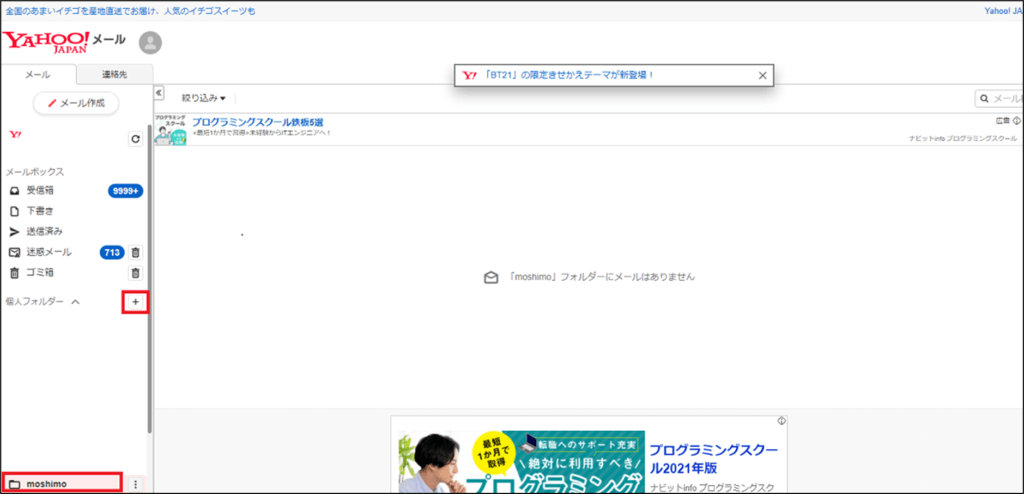Click the mail search field
This screenshot has width=1024, height=494.
coord(999,99)
